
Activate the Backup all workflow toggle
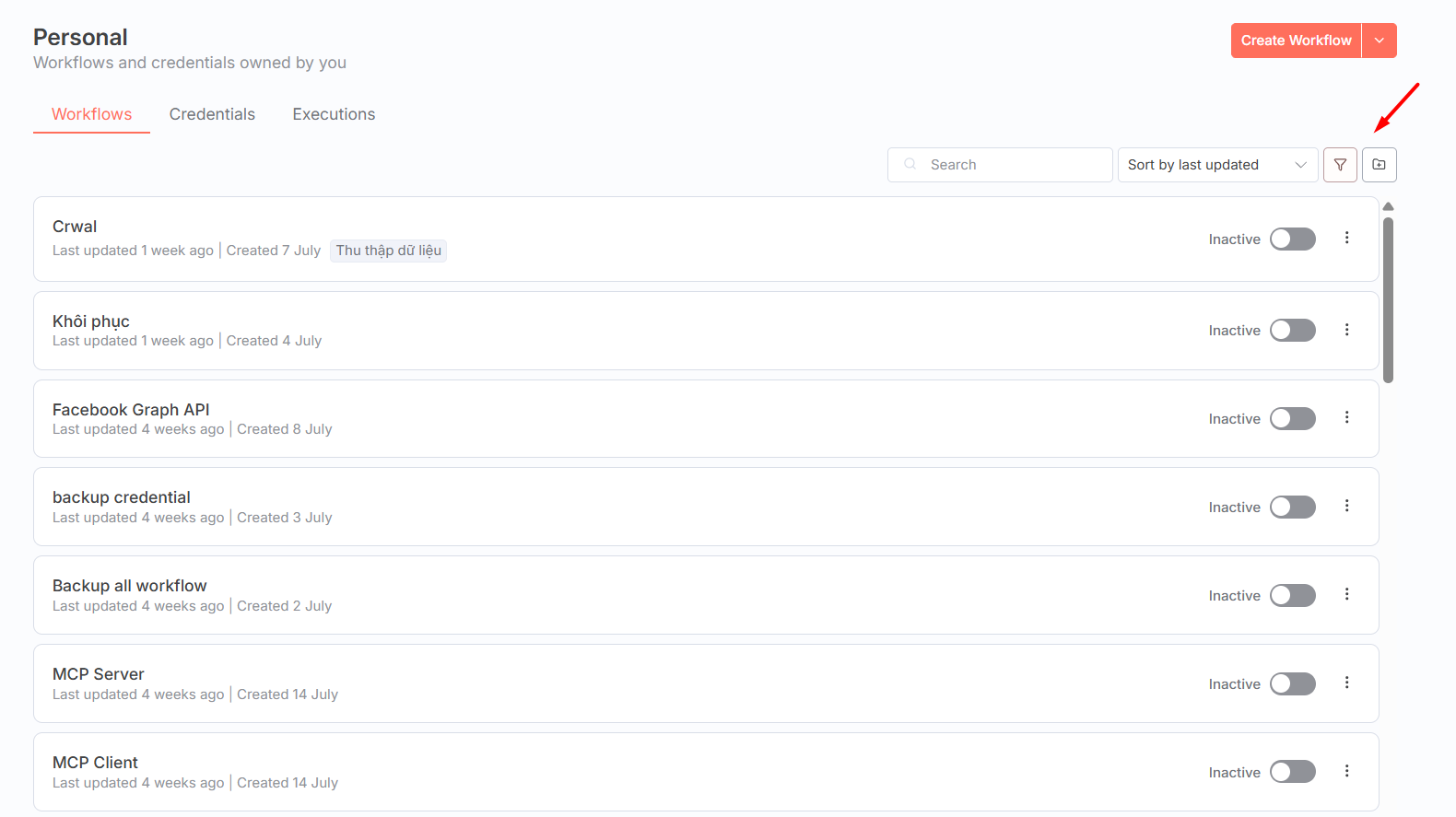click(1292, 596)
